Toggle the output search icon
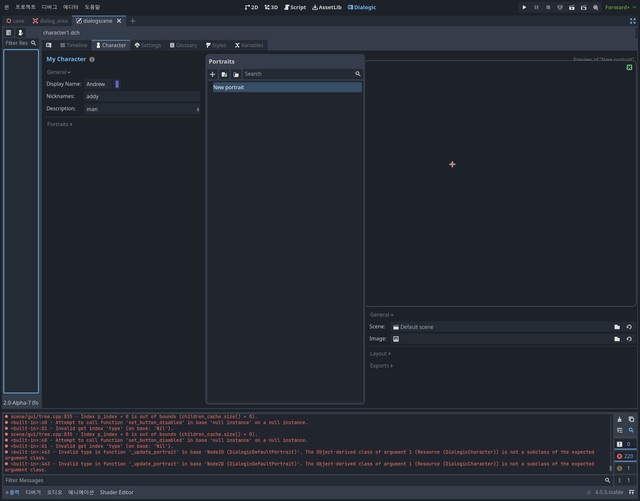This screenshot has height=501, width=640. [631, 430]
